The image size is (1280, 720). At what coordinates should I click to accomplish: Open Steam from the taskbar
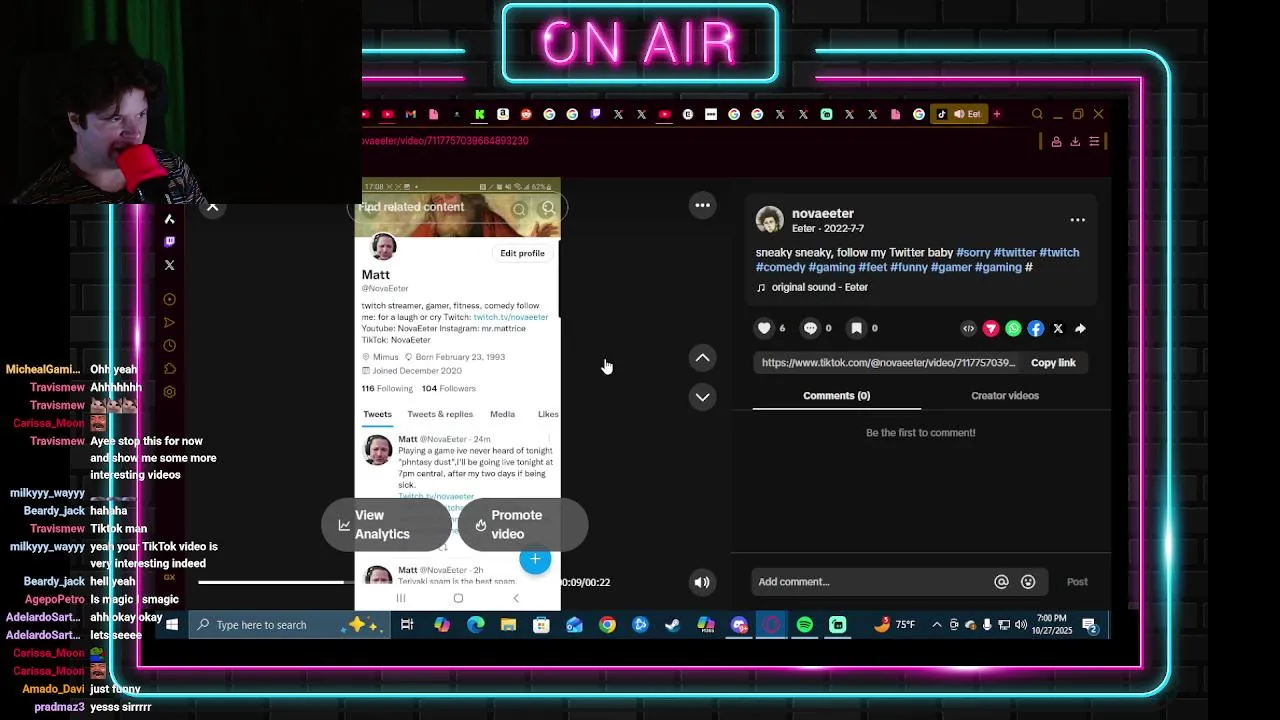tap(673, 625)
